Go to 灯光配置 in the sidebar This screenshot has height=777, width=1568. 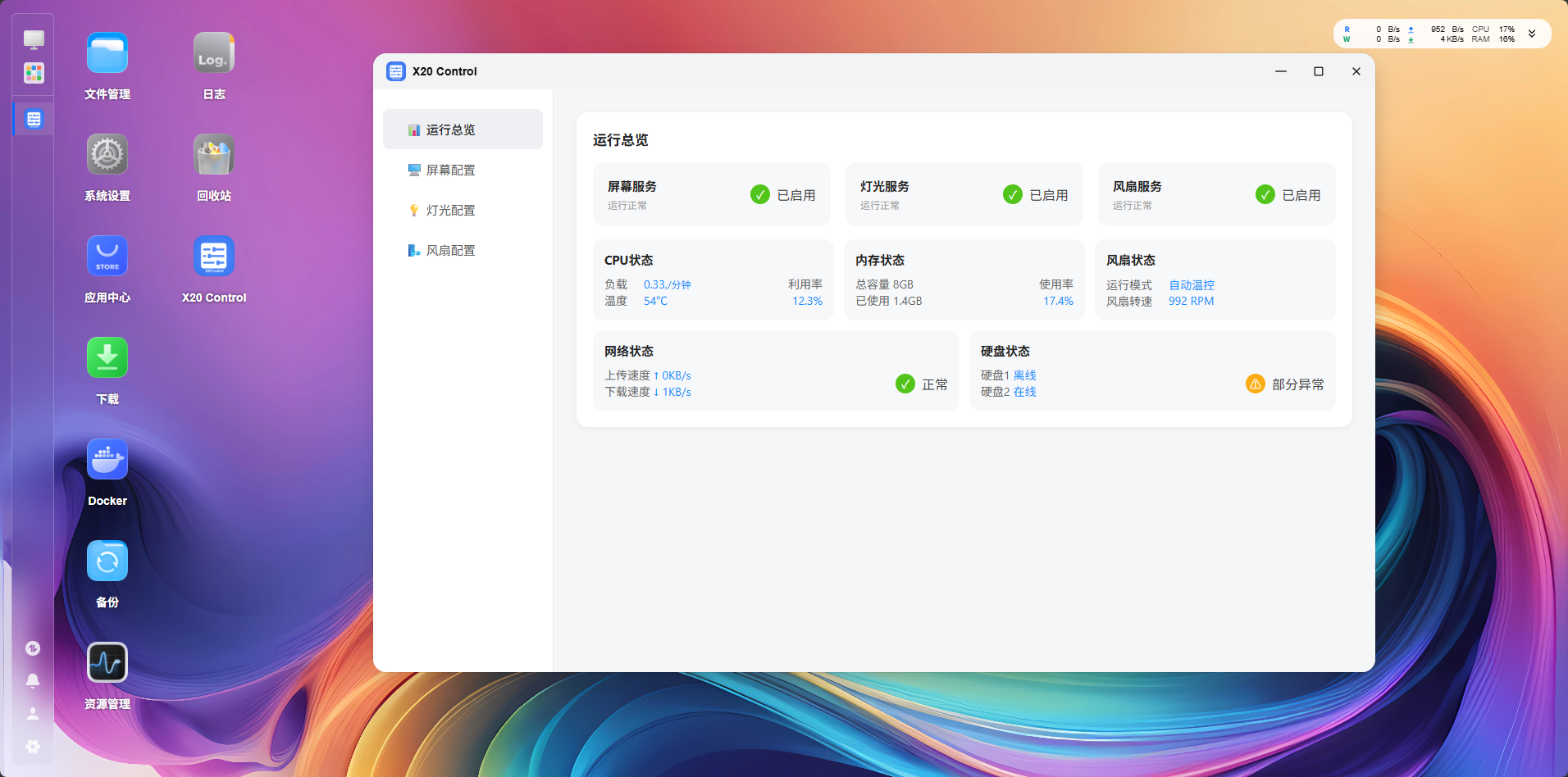click(x=463, y=210)
